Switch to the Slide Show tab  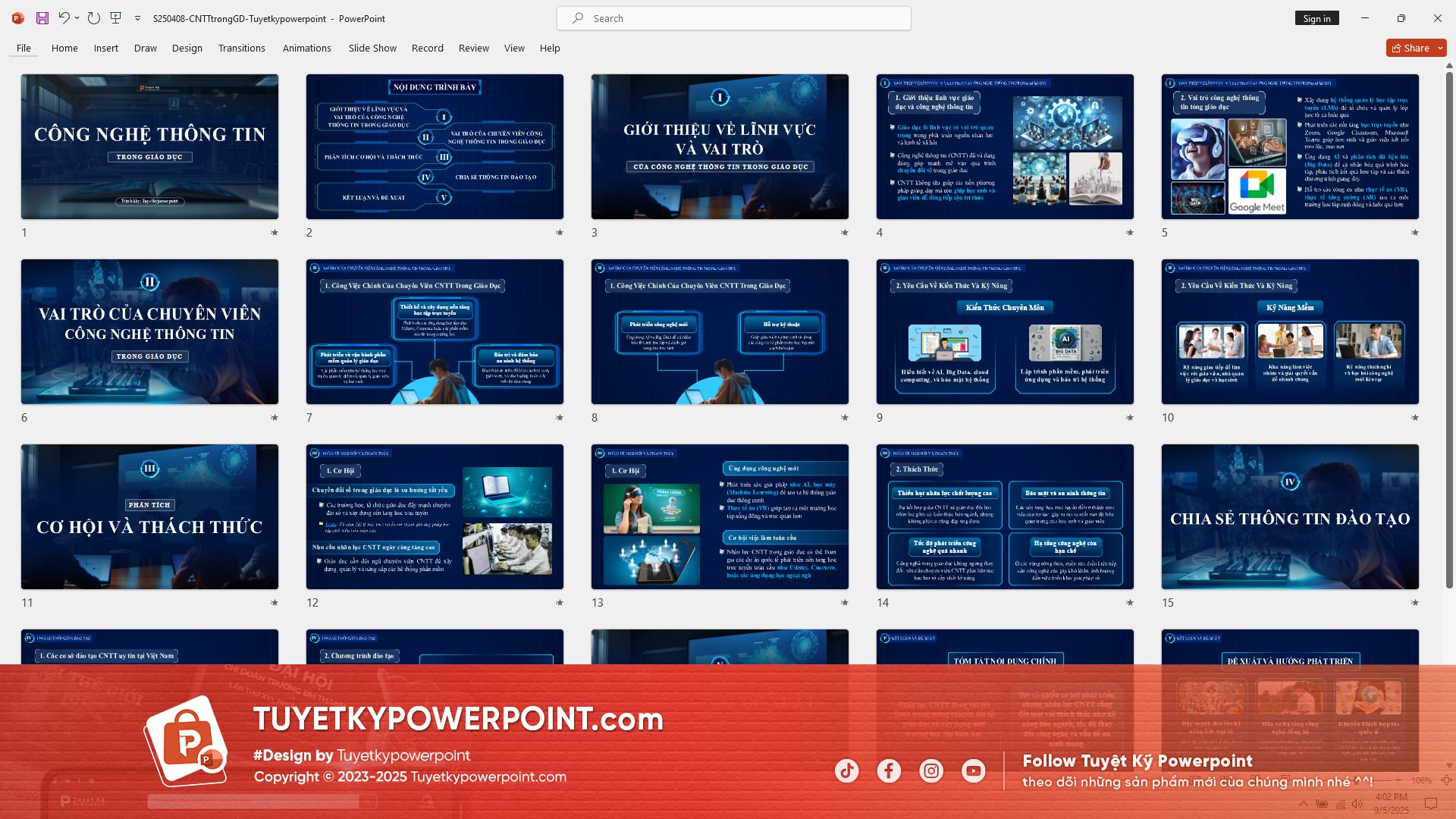372,48
